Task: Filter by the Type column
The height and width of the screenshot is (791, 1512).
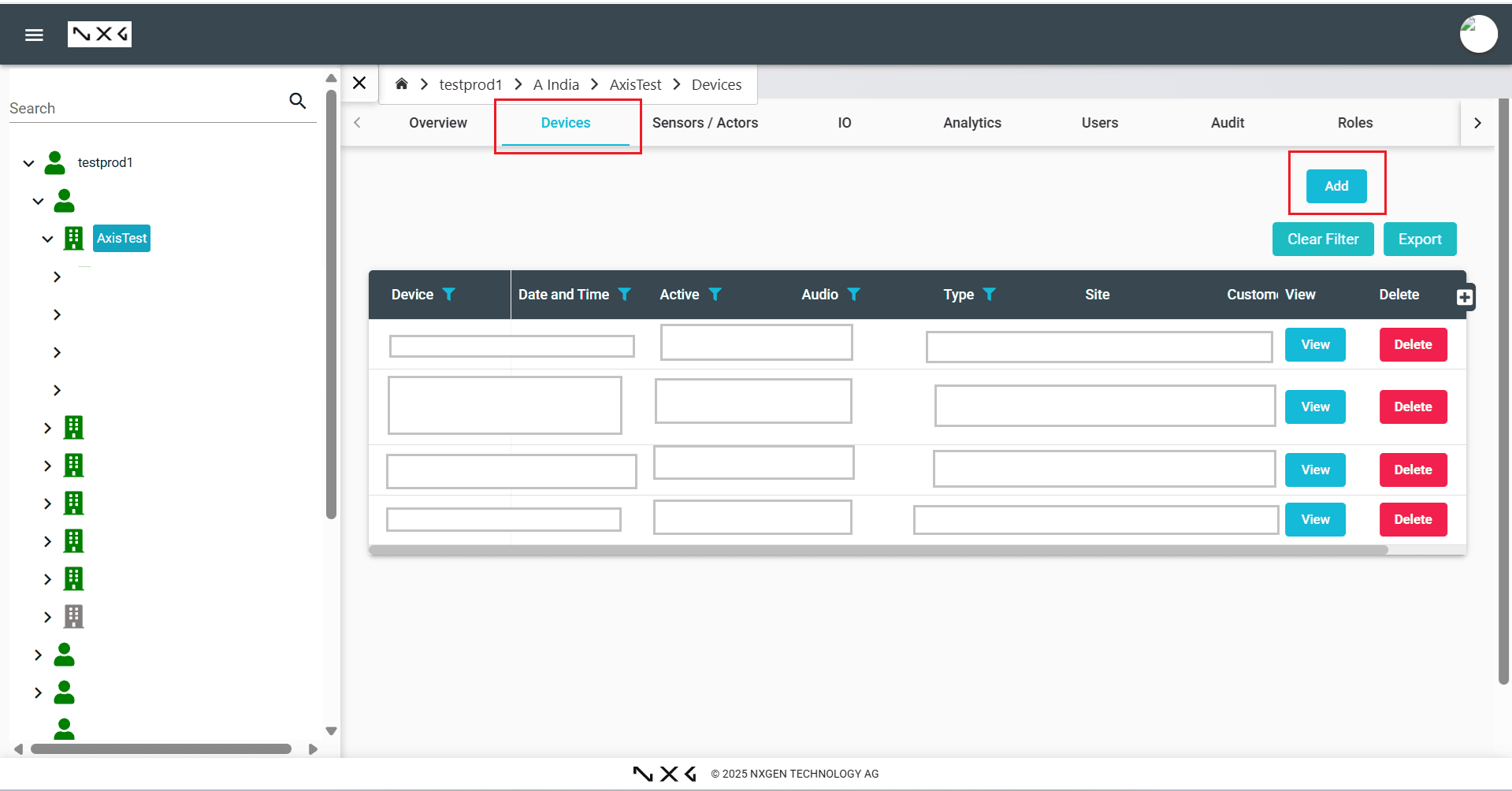Action: click(989, 294)
